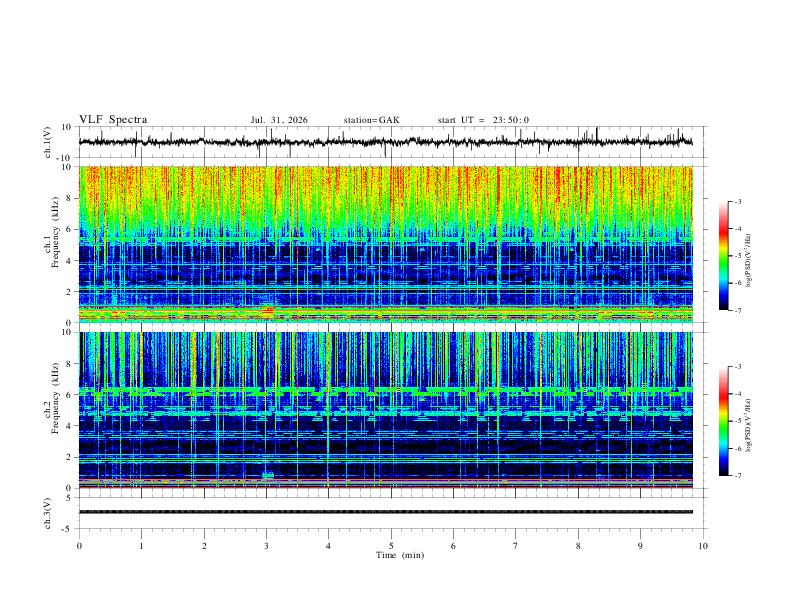The image size is (792, 612).
Task: Click the VLF Spectra title text
Action: click(x=113, y=120)
